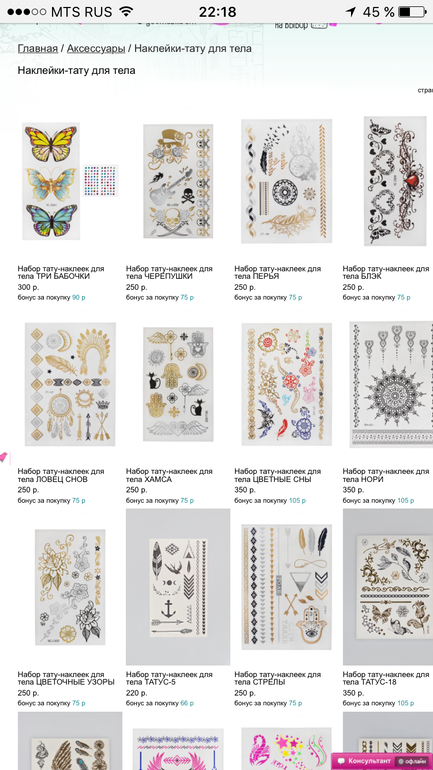433x770 pixels.
Task: Tap the rhinestone sticker sheet small image
Action: pos(101,181)
